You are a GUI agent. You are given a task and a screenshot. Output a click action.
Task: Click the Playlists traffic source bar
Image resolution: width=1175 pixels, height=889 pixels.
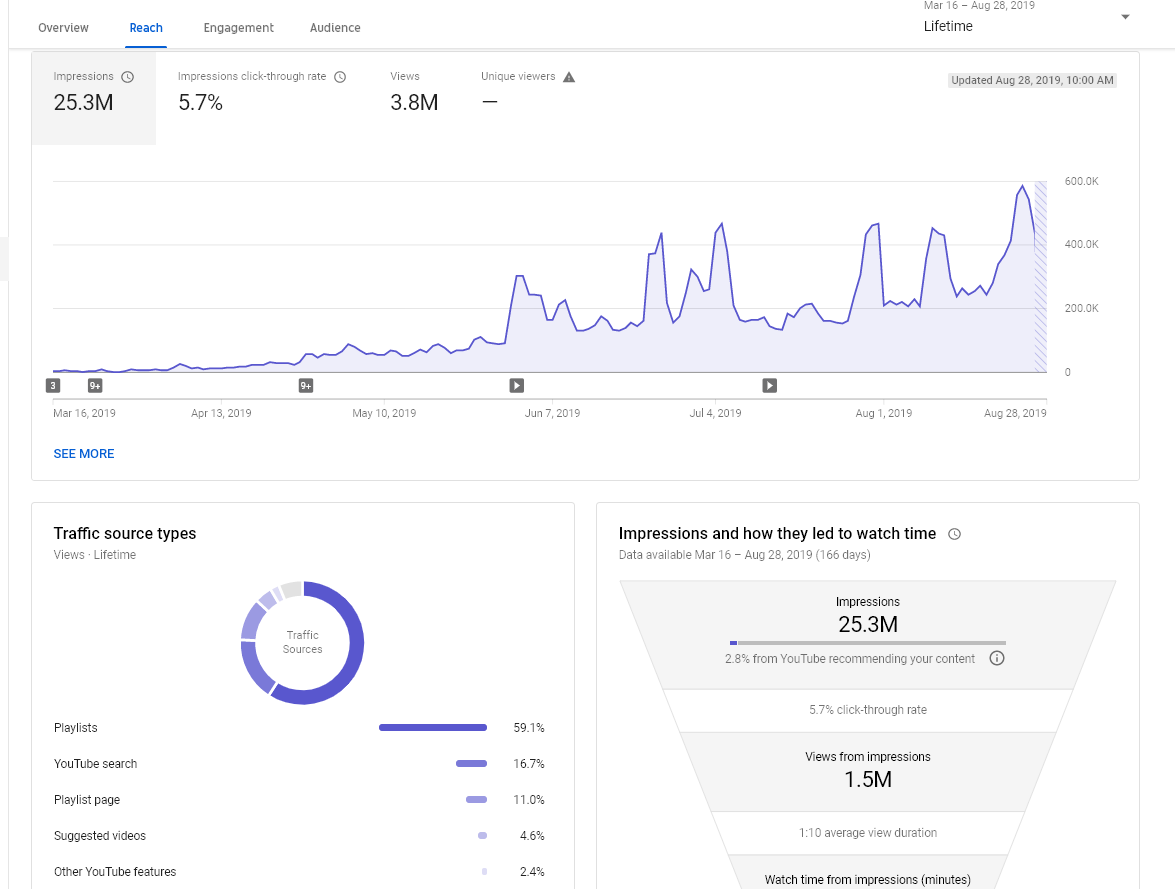pyautogui.click(x=432, y=728)
